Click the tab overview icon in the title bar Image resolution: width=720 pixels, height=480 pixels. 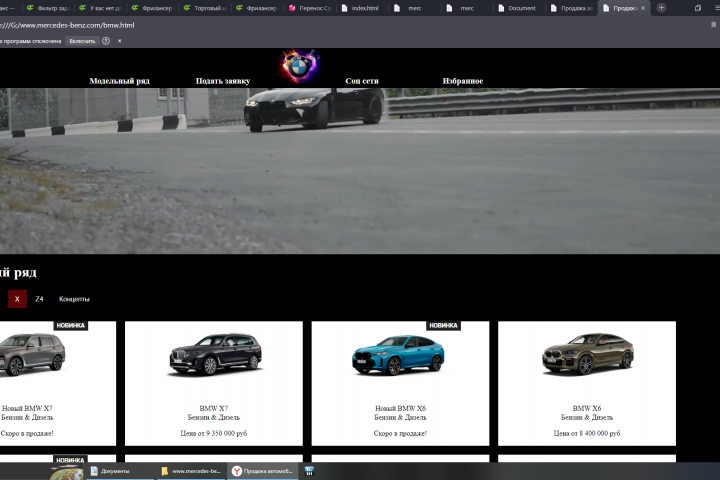click(x=698, y=8)
